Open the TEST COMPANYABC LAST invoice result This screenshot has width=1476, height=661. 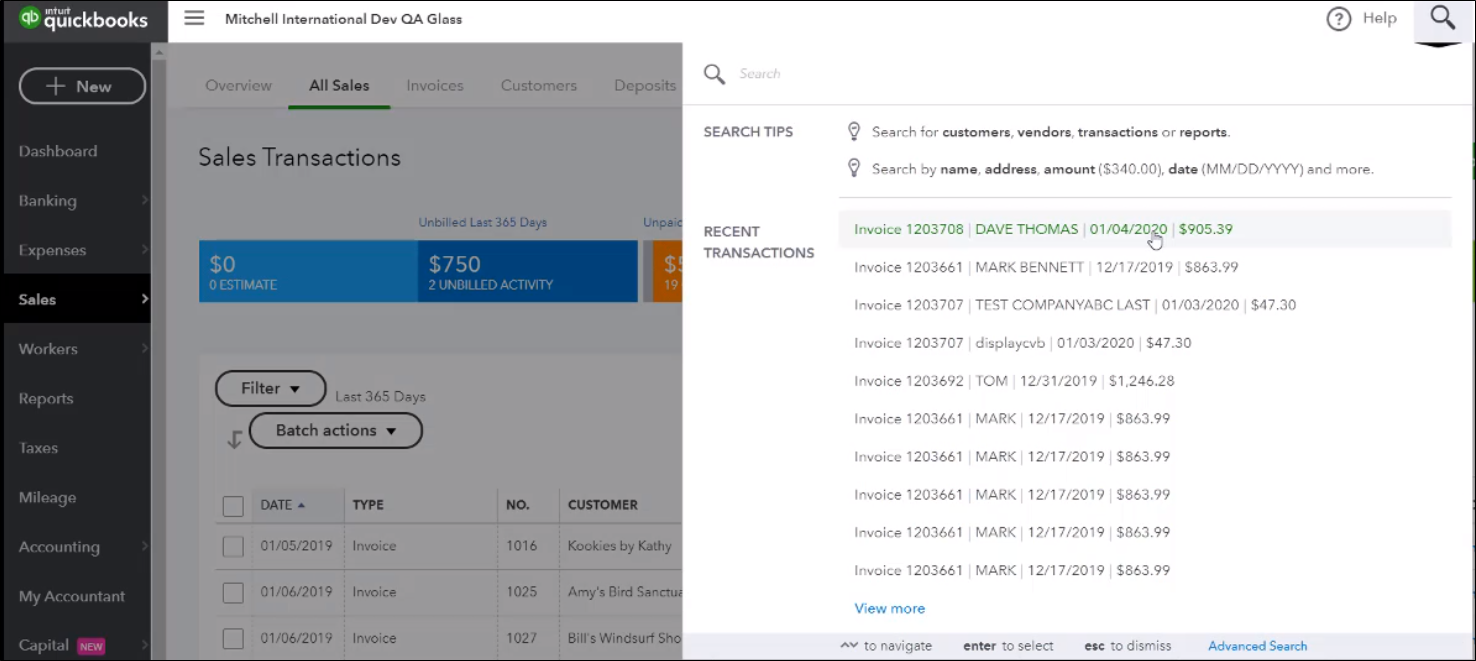tap(1144, 305)
